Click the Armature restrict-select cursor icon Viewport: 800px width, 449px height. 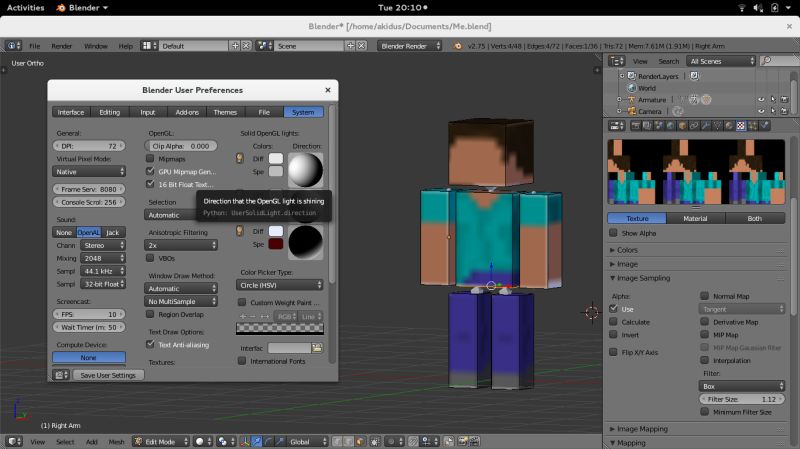point(773,99)
